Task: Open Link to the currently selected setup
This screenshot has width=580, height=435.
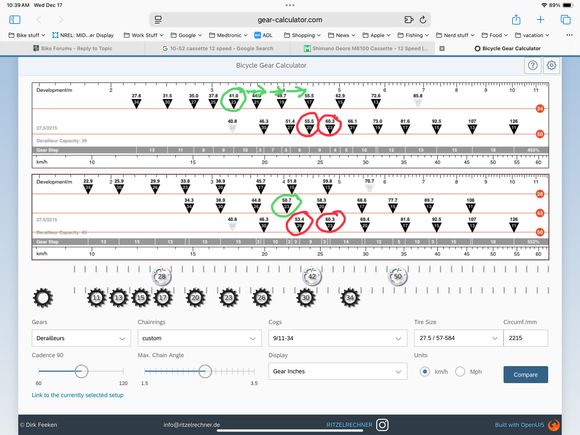Action: (x=78, y=395)
